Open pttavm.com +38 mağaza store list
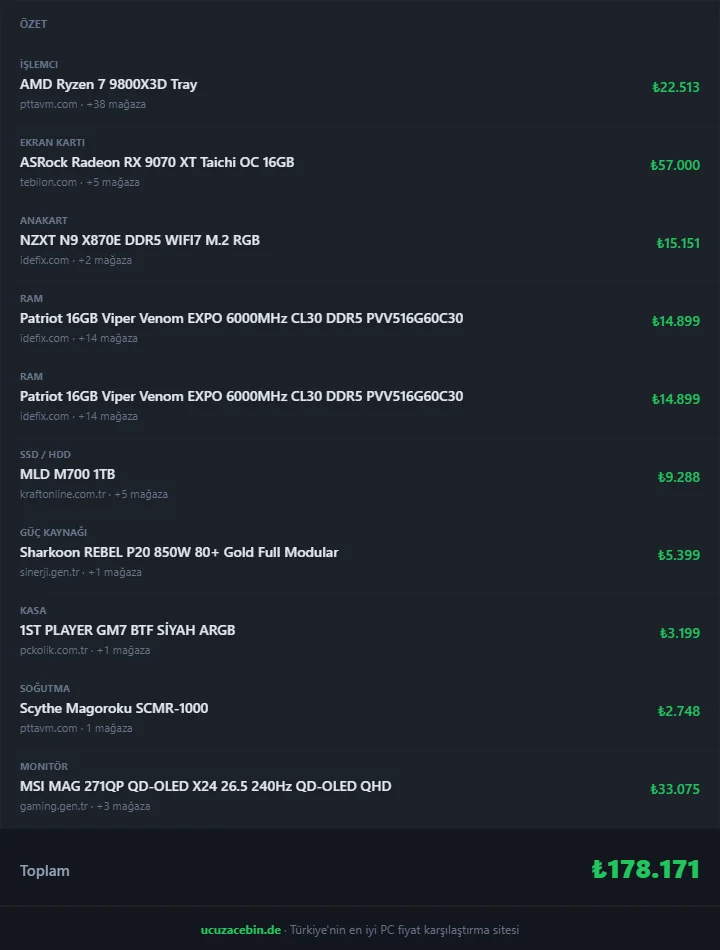Viewport: 720px width, 950px height. tap(82, 104)
